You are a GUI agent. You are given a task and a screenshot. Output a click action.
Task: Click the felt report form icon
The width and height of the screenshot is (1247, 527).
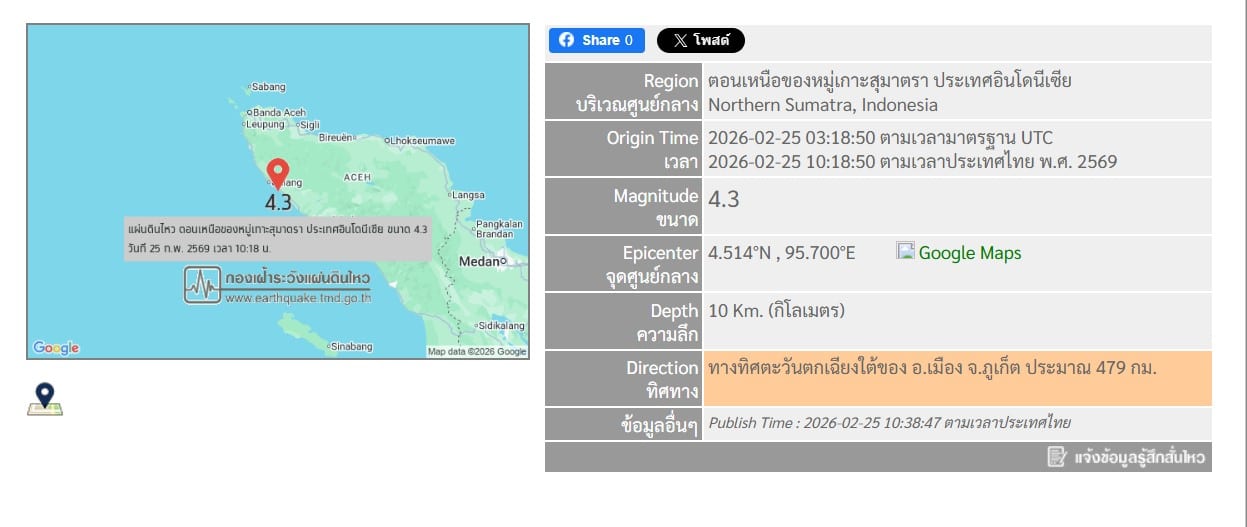click(x=1057, y=457)
